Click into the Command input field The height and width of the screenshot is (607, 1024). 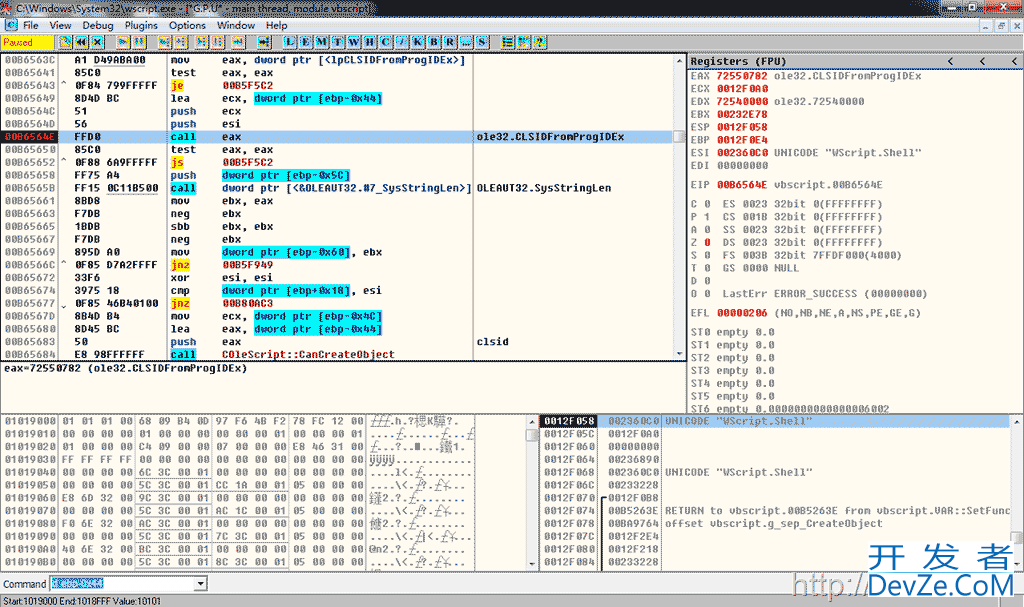123,583
